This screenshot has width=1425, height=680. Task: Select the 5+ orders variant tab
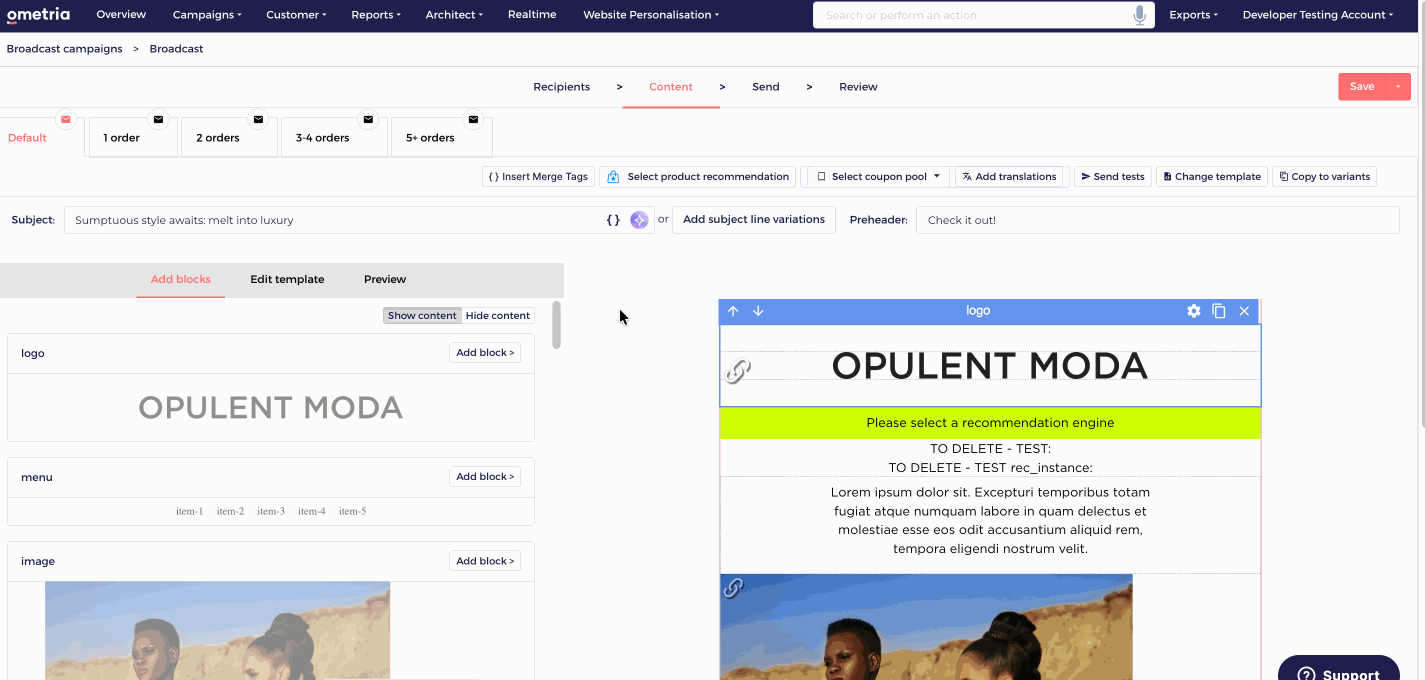441,138
